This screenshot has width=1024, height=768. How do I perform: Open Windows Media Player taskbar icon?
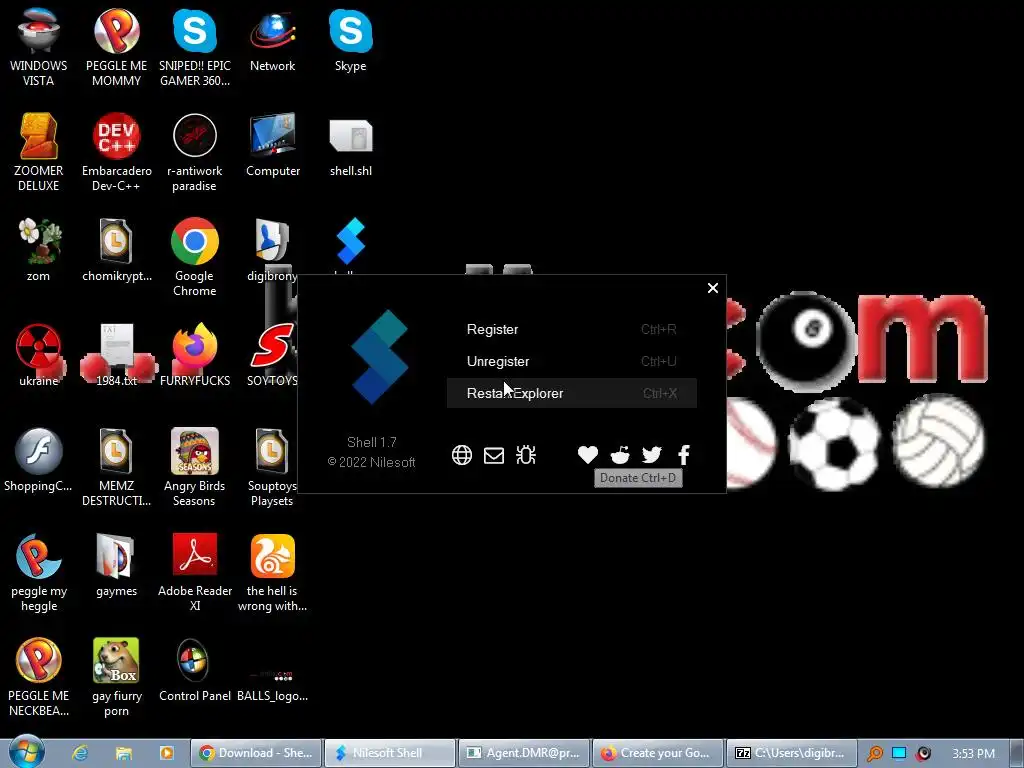(x=167, y=753)
